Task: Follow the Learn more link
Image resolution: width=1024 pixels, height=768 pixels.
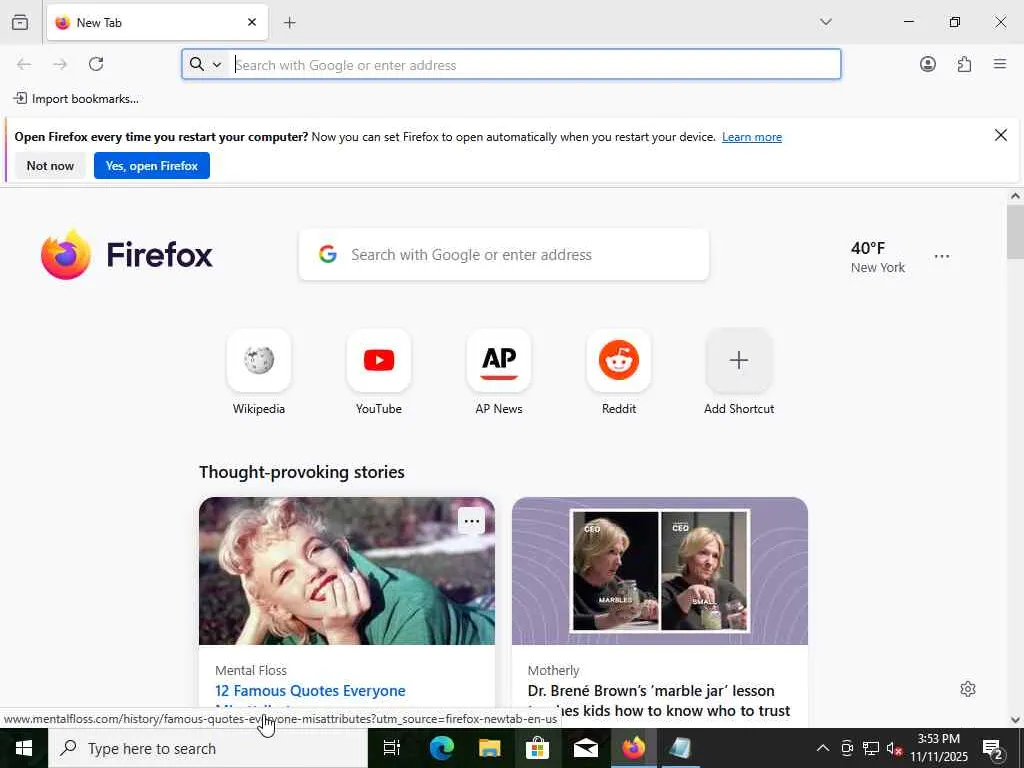Action: [x=752, y=137]
